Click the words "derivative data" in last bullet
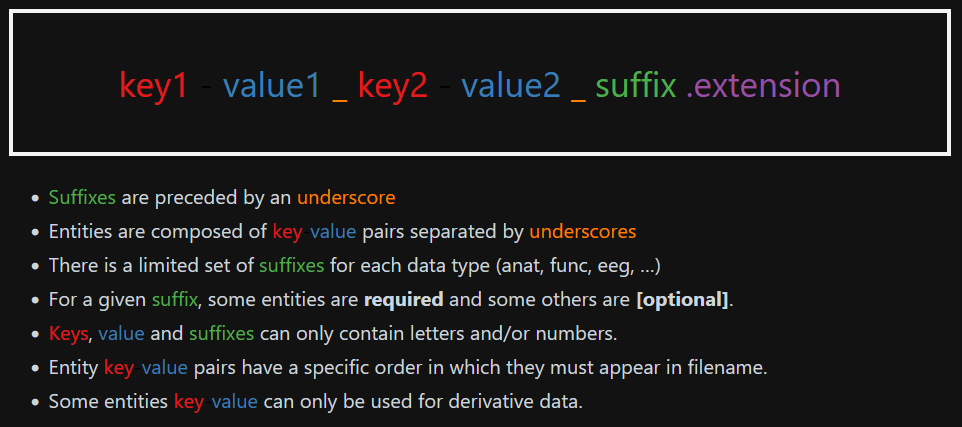The image size is (962, 427). pos(520,402)
